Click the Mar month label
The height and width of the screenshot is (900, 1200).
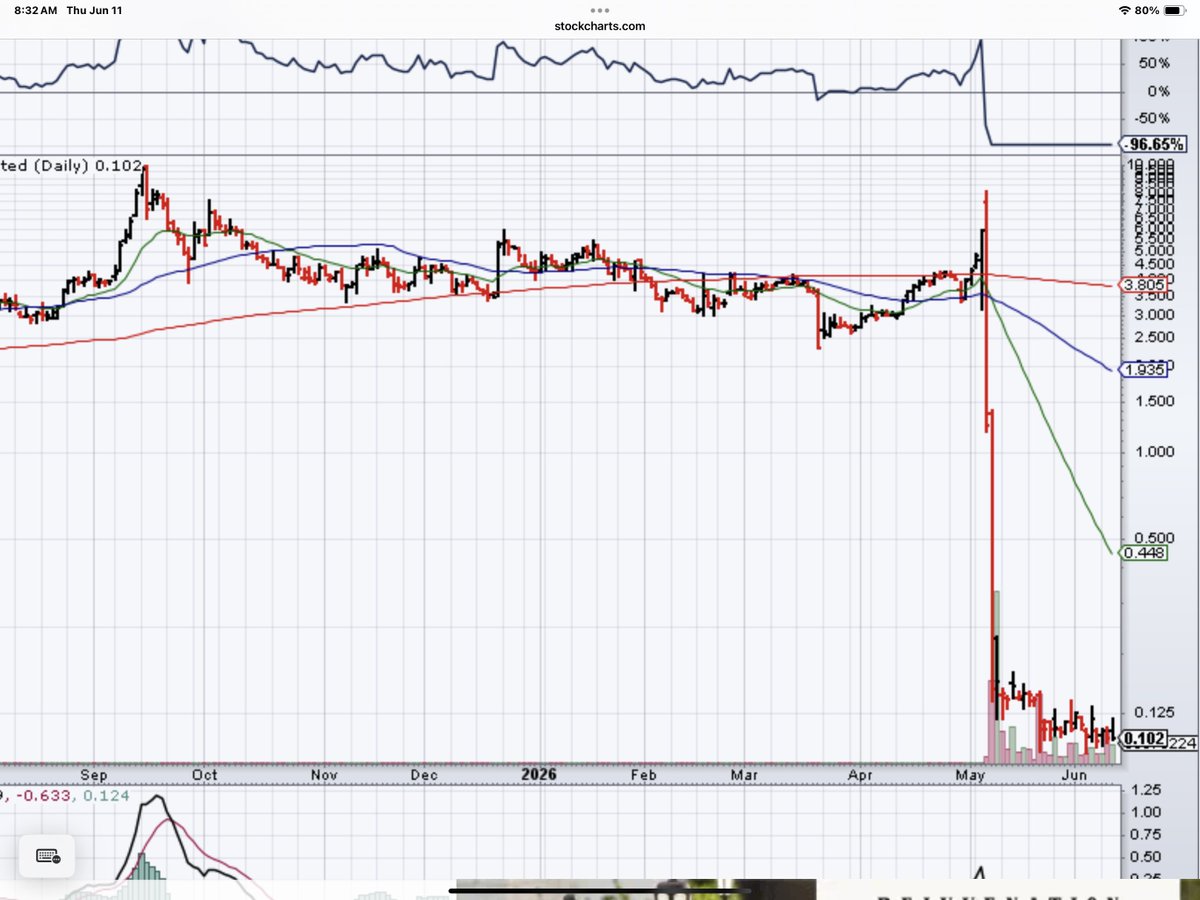[x=743, y=774]
